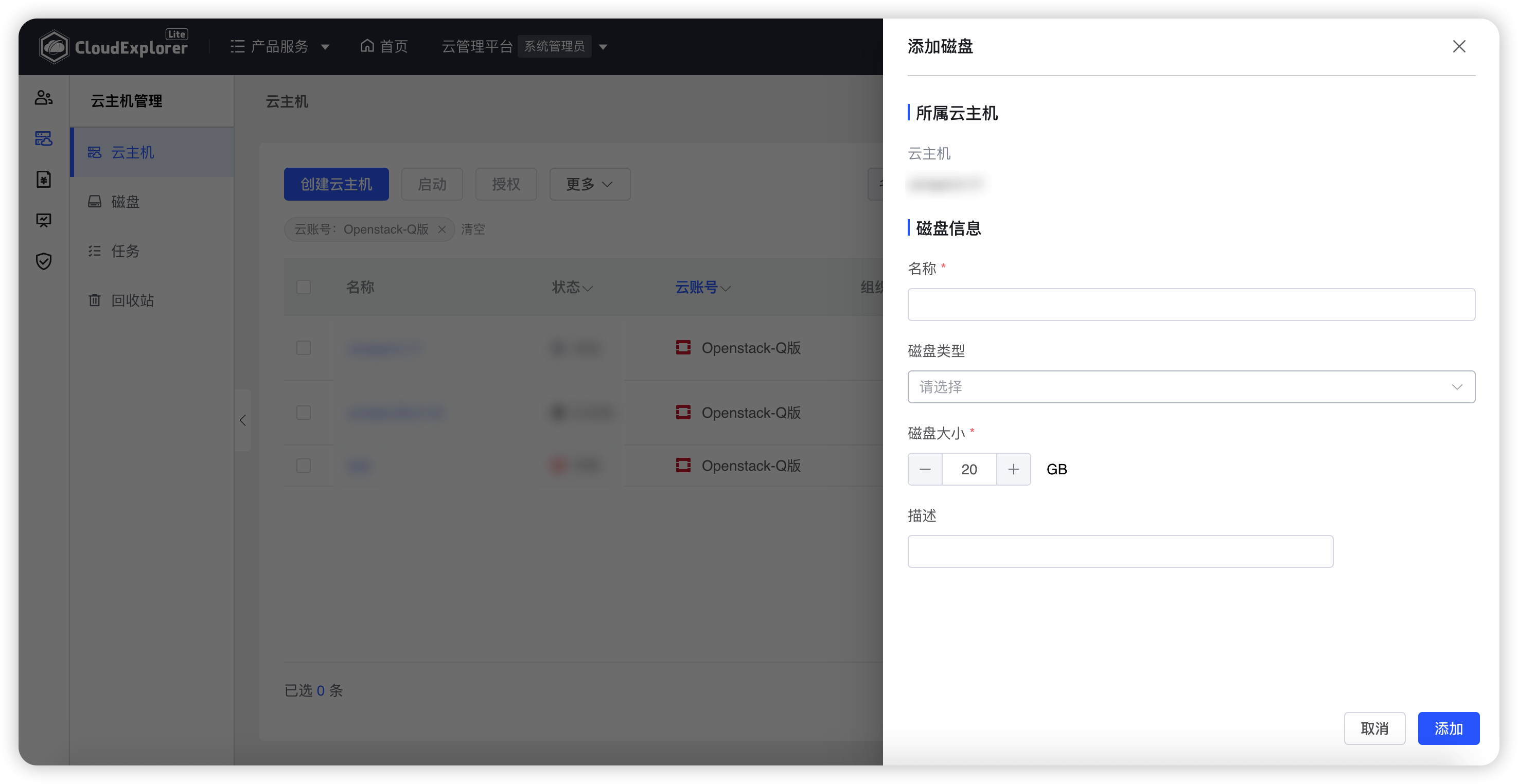Open the monitoring chart sidebar icon
The height and width of the screenshot is (784, 1518).
(x=44, y=220)
